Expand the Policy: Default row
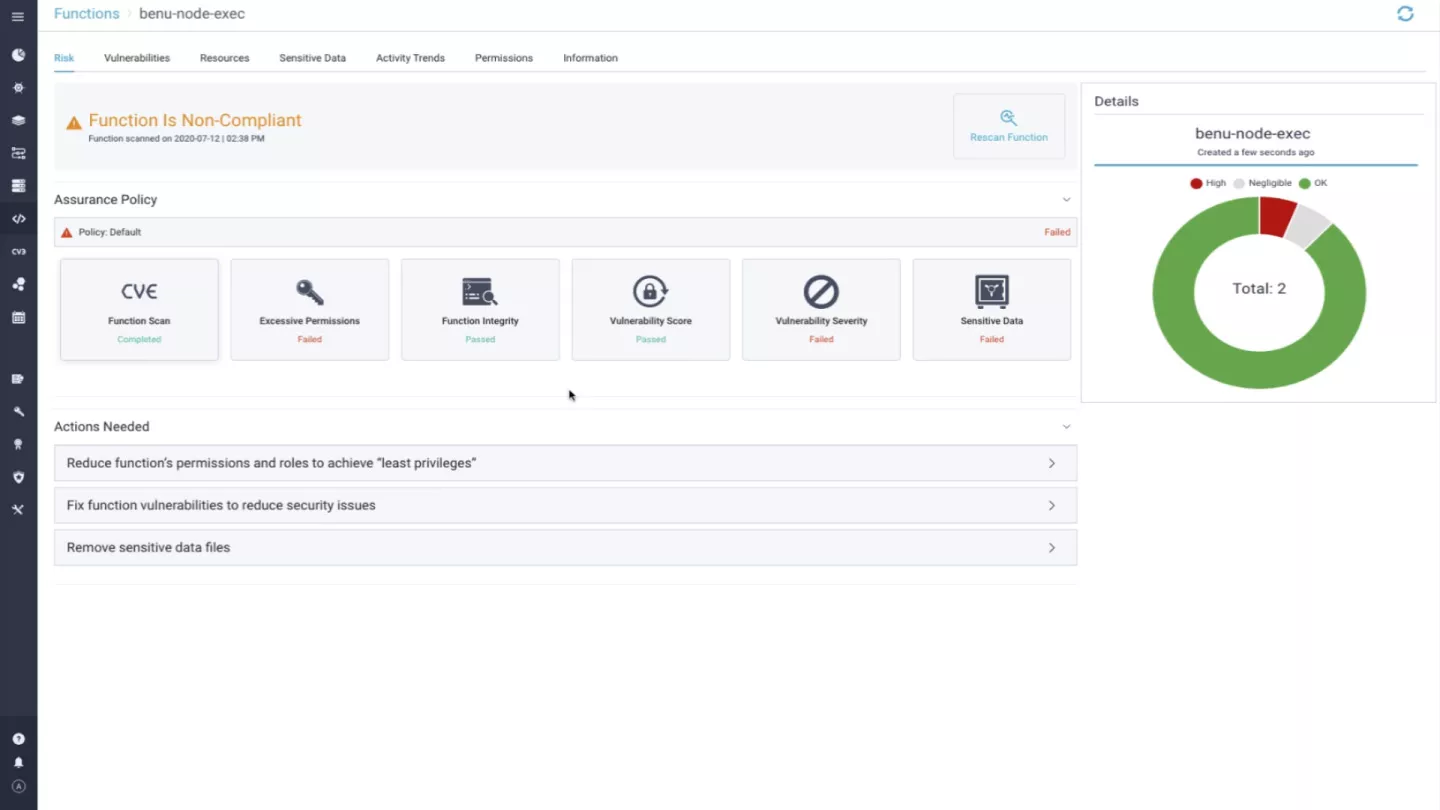1440x810 pixels. (565, 232)
